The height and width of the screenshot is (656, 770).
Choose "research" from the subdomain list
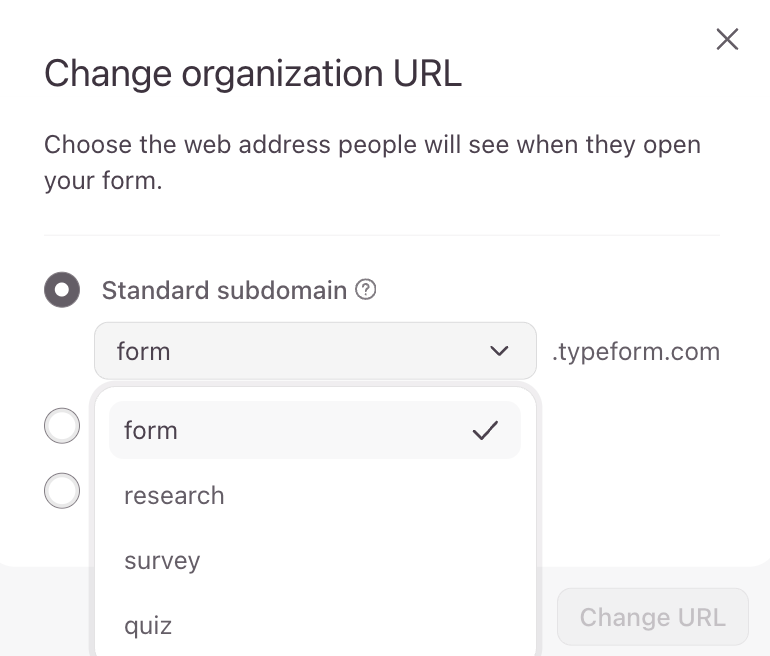point(174,496)
